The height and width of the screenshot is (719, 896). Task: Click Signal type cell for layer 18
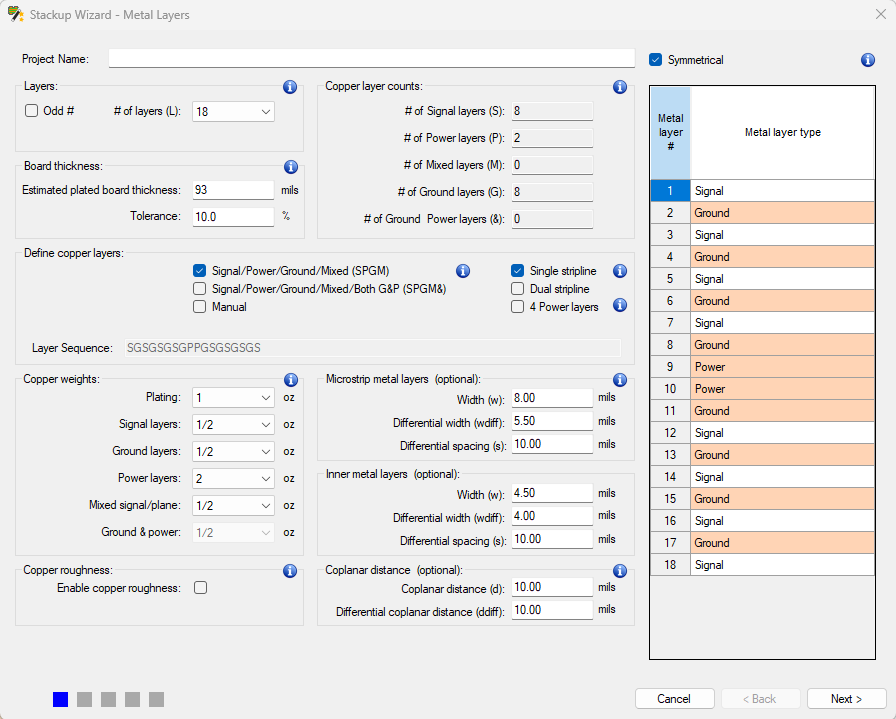click(x=782, y=565)
